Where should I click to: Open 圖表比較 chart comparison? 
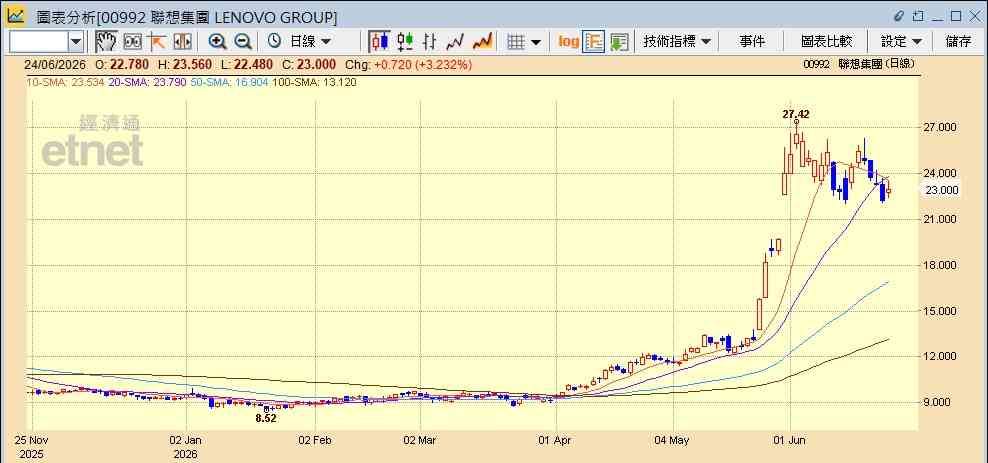(x=827, y=42)
